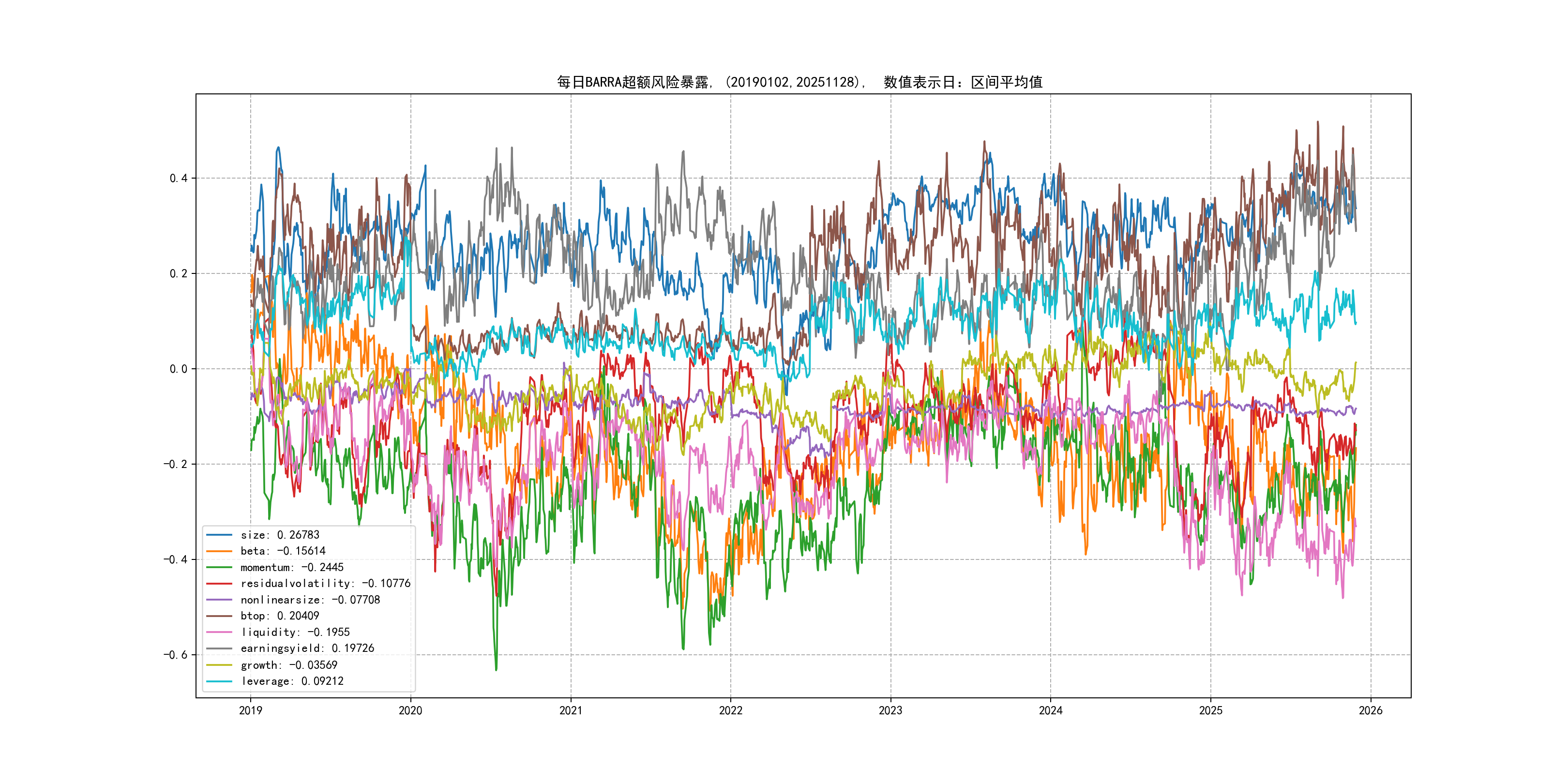Select the 'liquidity: -0.1955' legend label
The width and height of the screenshot is (1568, 784).
pos(295,633)
